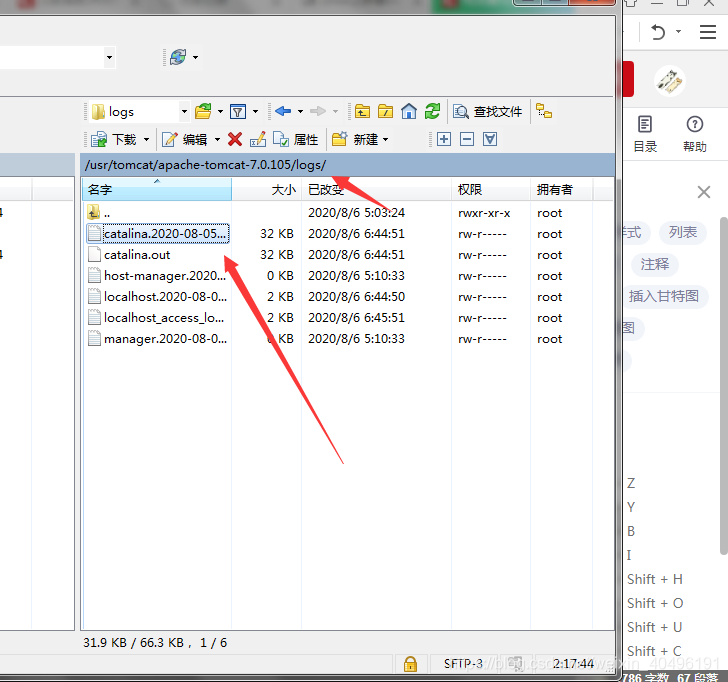Expand the open-directory icon dropdown arrow
This screenshot has width=728, height=682.
click(x=221, y=111)
